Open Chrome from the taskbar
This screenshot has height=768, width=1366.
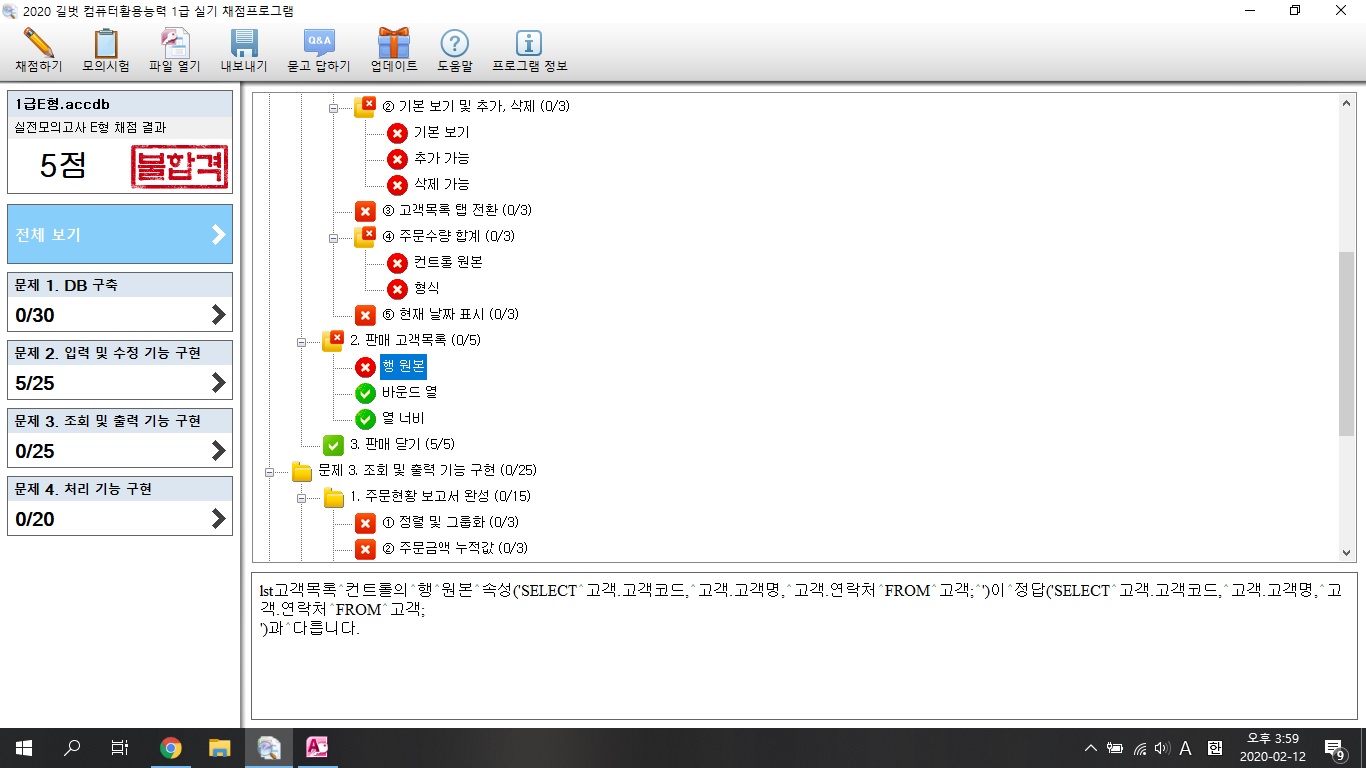click(x=171, y=748)
